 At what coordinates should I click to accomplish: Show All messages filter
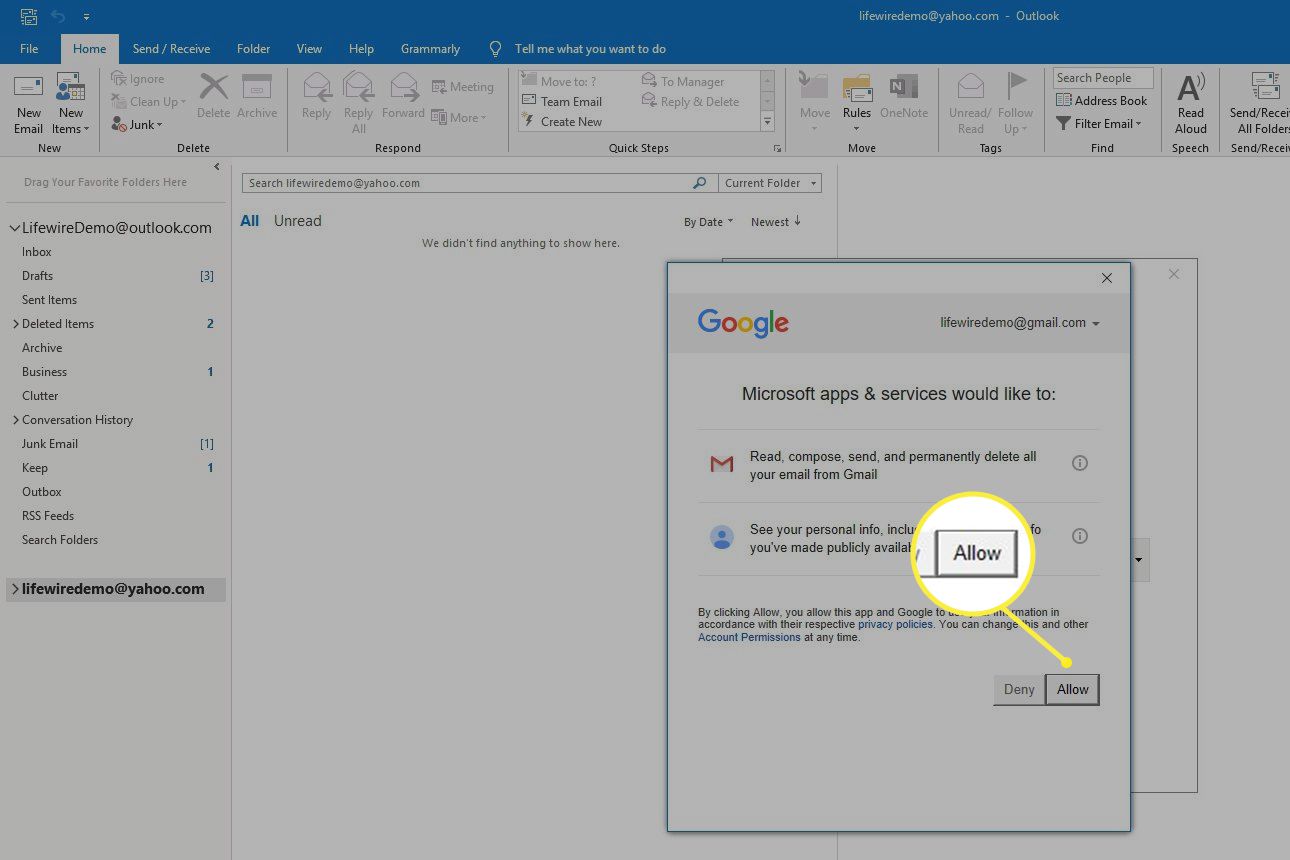250,221
